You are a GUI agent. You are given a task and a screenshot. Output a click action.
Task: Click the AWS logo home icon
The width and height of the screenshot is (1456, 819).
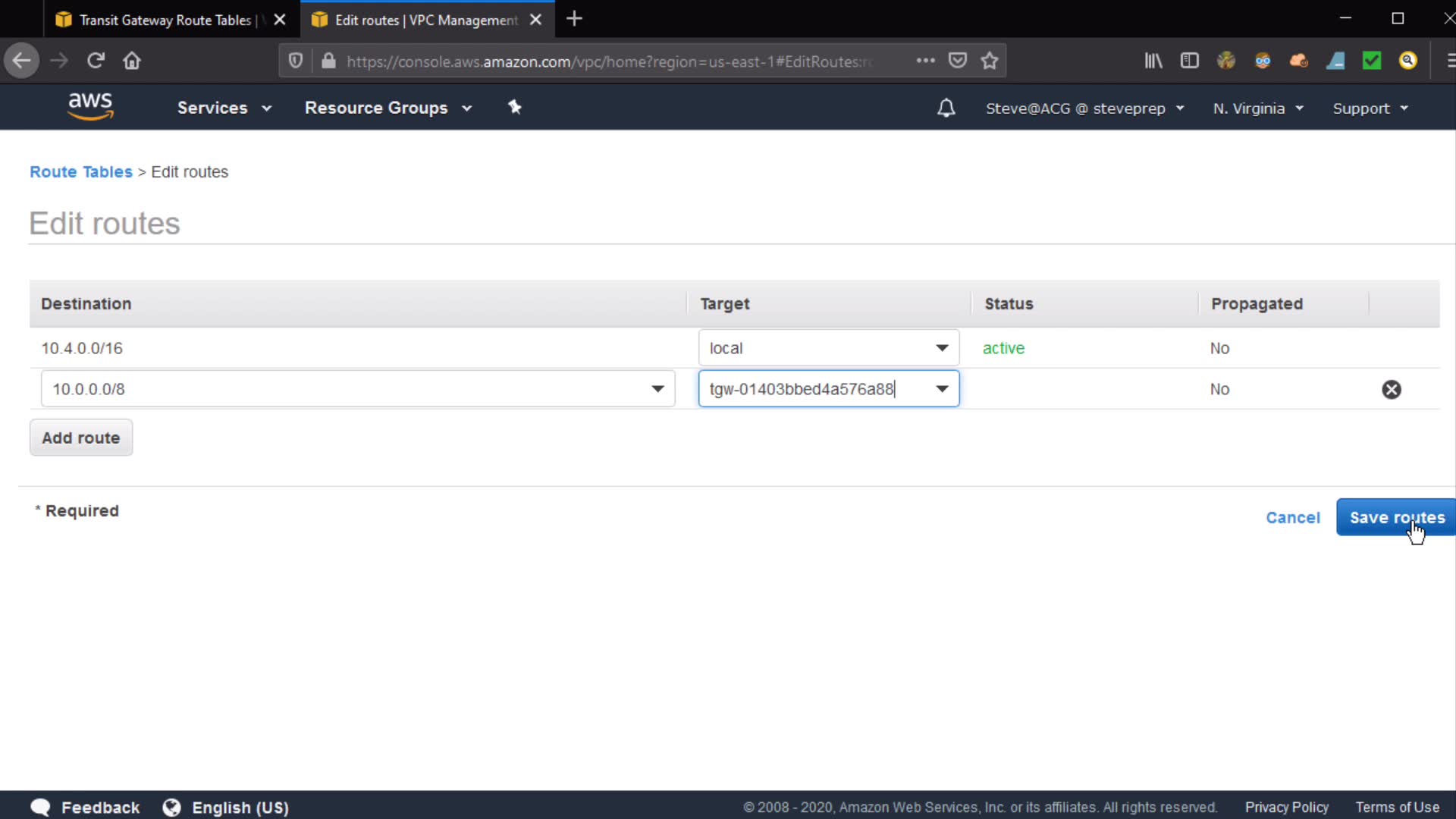90,106
